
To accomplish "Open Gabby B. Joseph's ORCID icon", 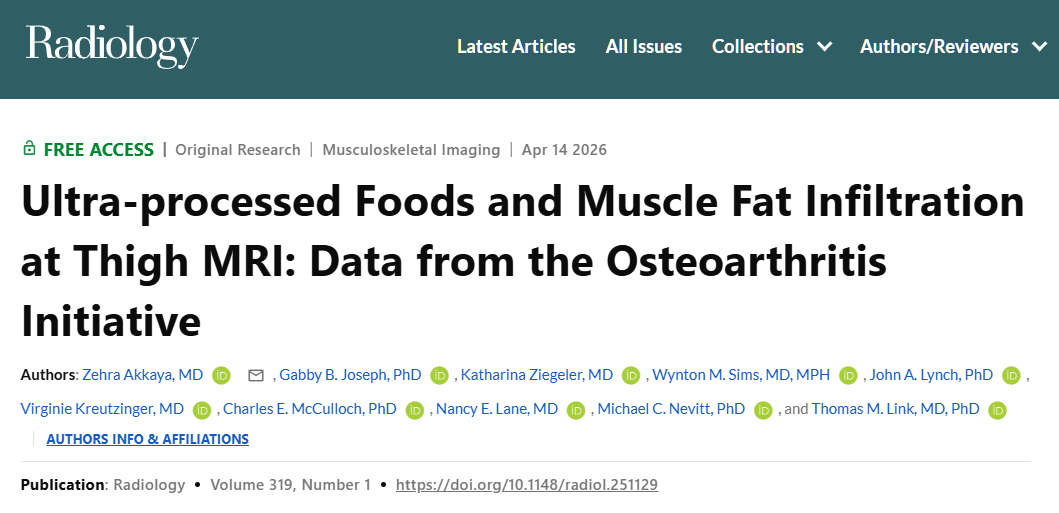I will (440, 375).
